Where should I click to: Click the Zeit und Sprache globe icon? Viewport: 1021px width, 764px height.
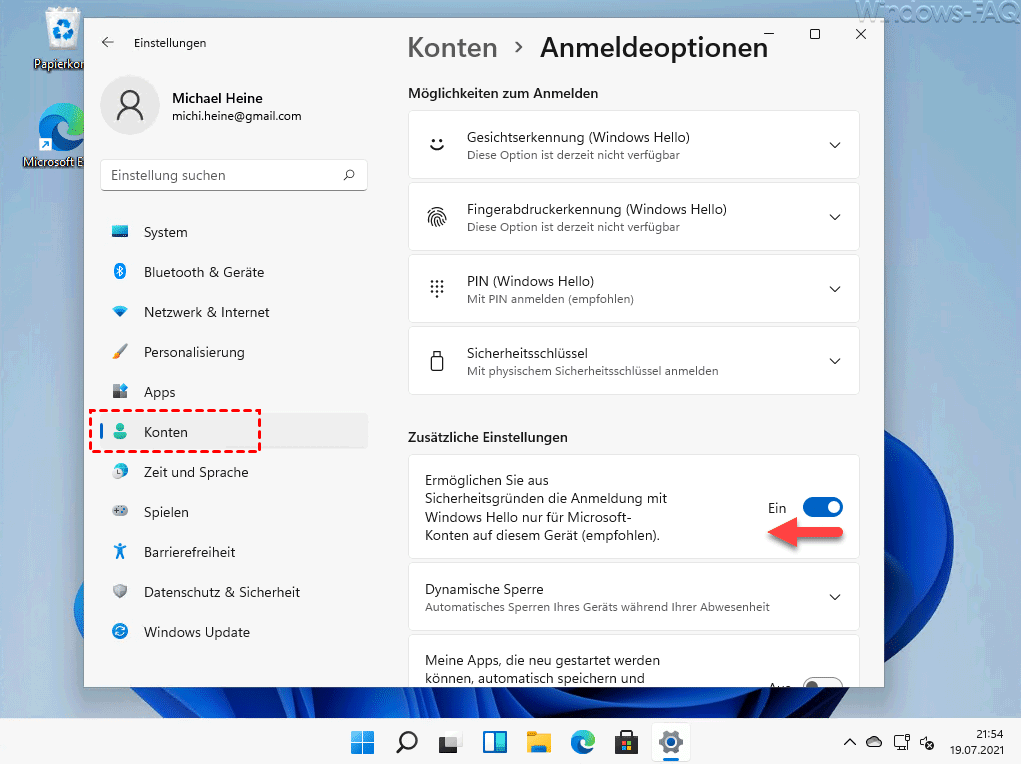click(x=120, y=472)
